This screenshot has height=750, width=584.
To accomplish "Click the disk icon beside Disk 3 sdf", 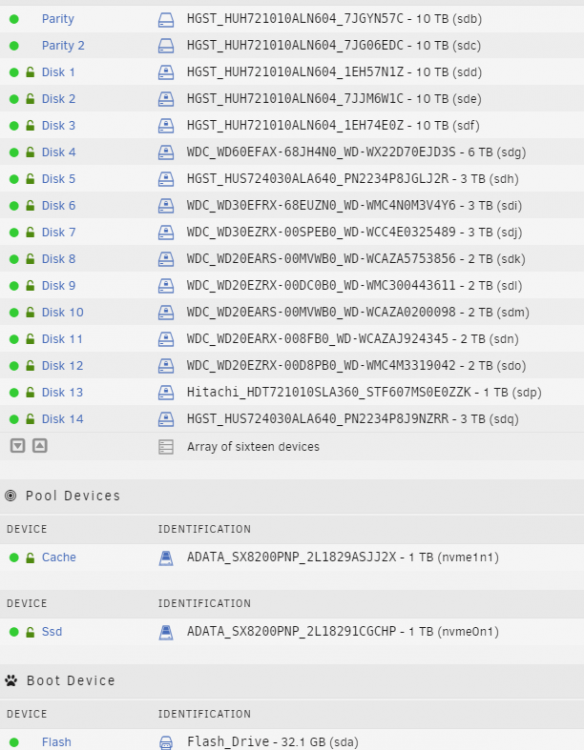I will click(166, 126).
